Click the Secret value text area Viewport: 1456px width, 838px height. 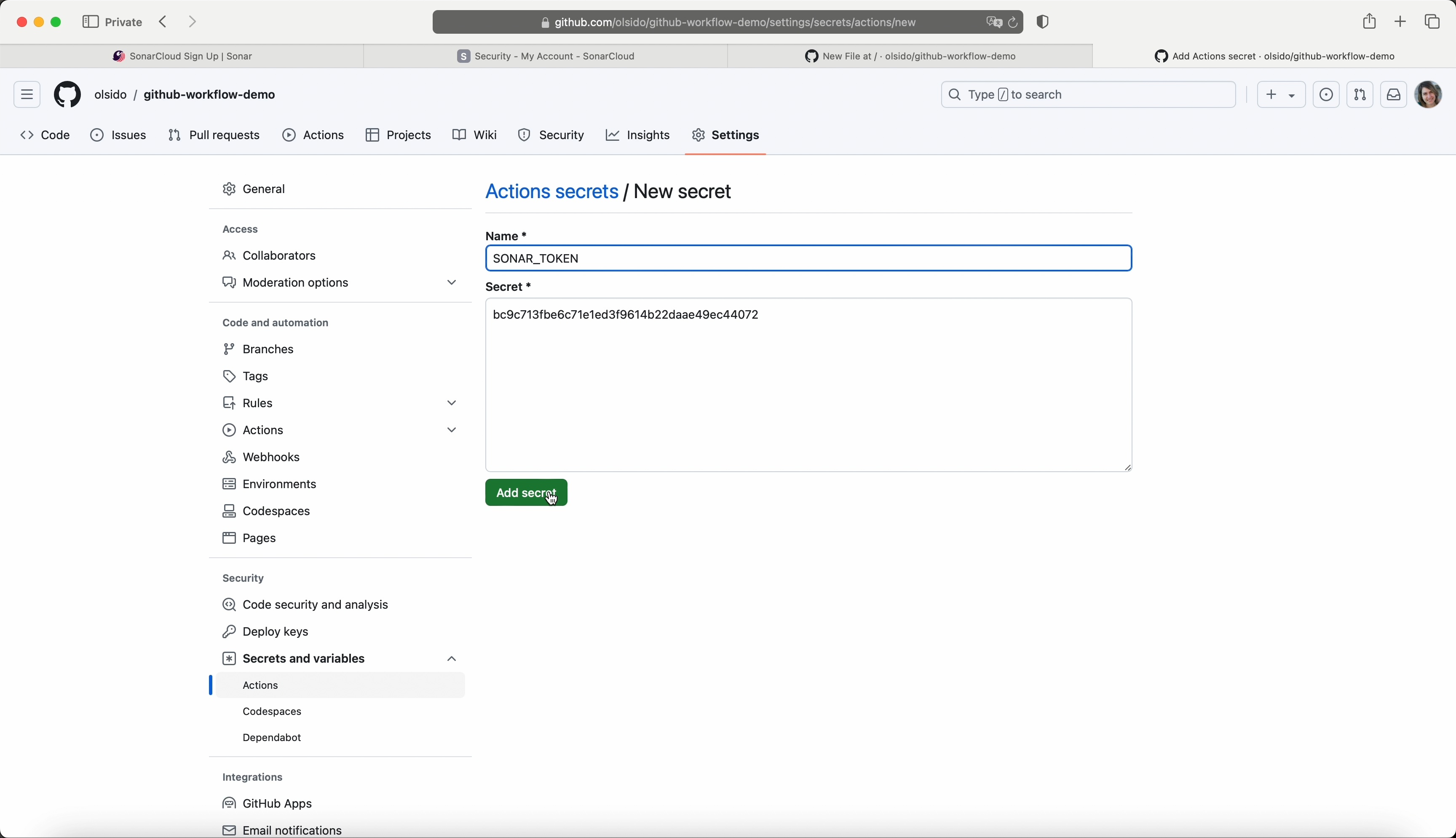pyautogui.click(x=808, y=391)
